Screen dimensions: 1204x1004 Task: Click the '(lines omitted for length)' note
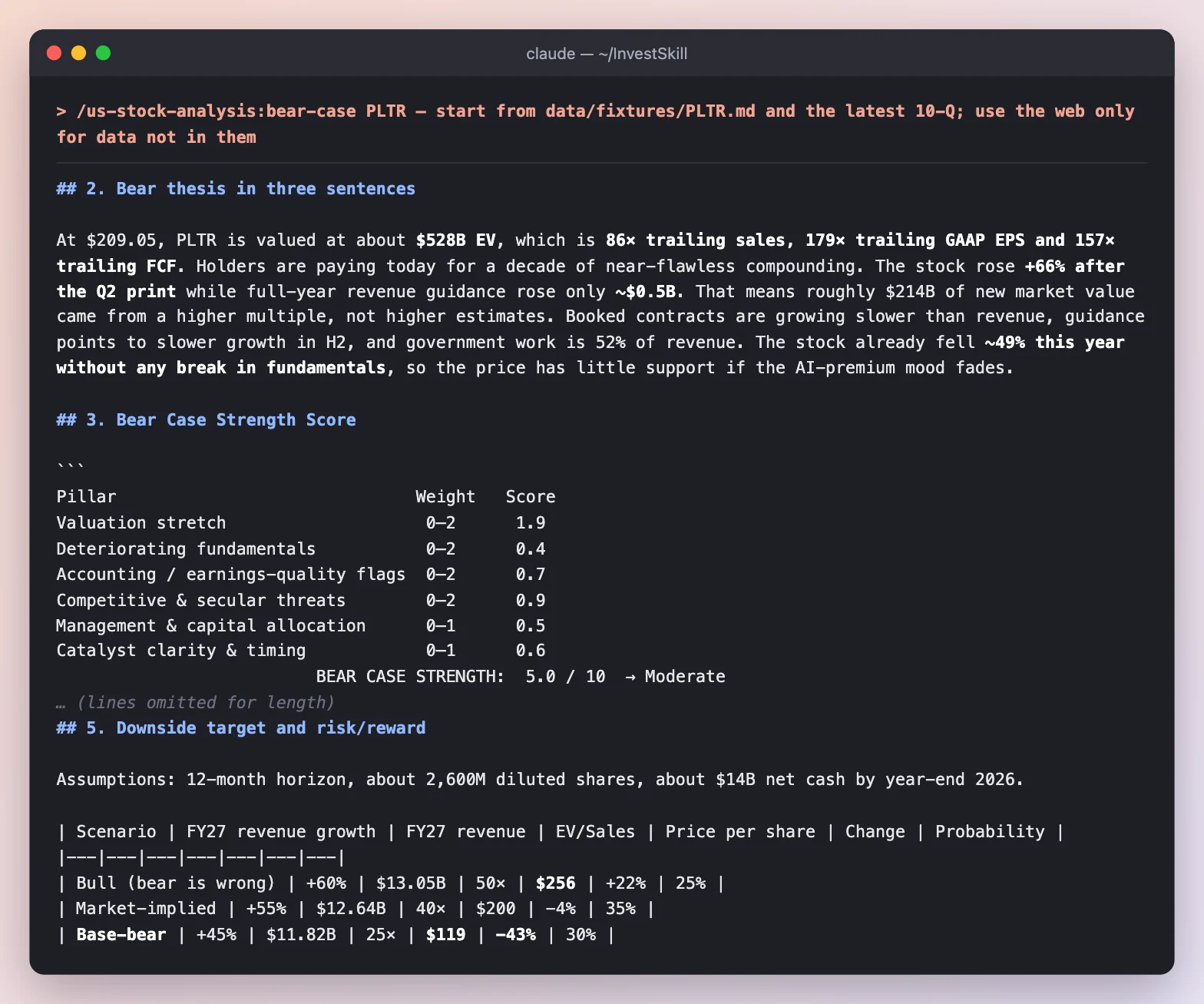click(206, 703)
